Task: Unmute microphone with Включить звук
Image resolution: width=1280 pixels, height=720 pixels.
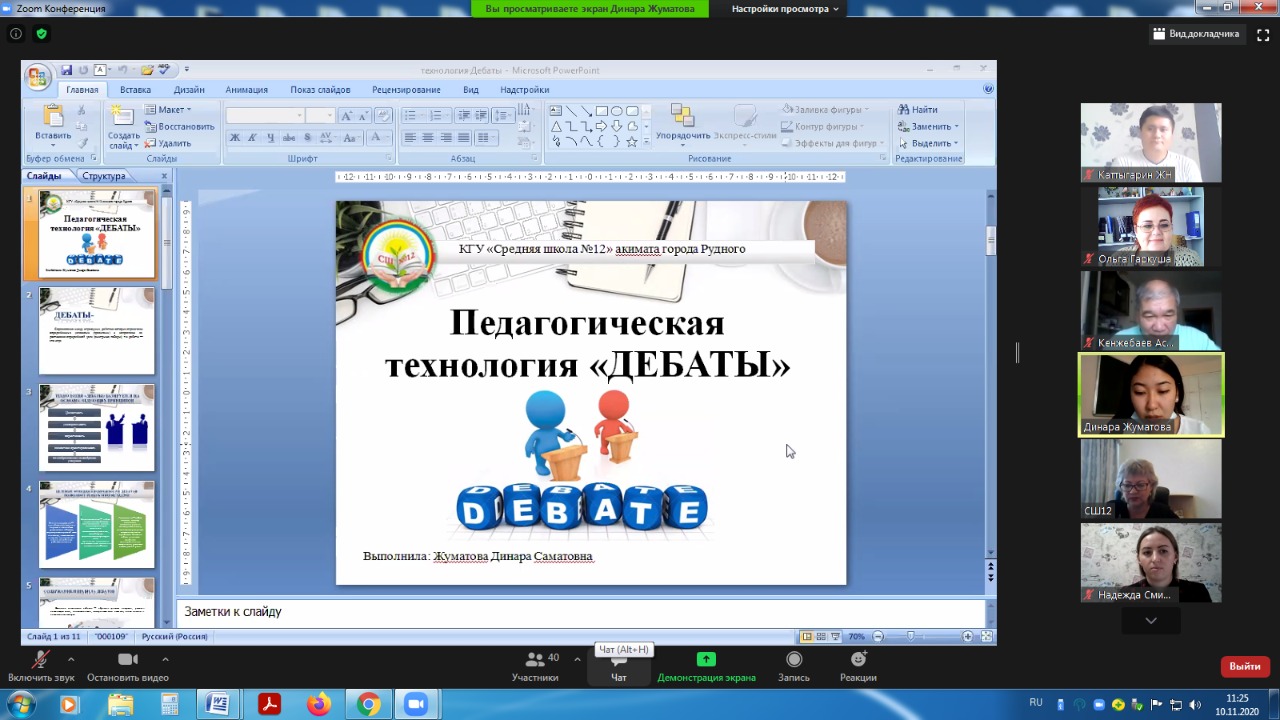Action: (x=41, y=665)
